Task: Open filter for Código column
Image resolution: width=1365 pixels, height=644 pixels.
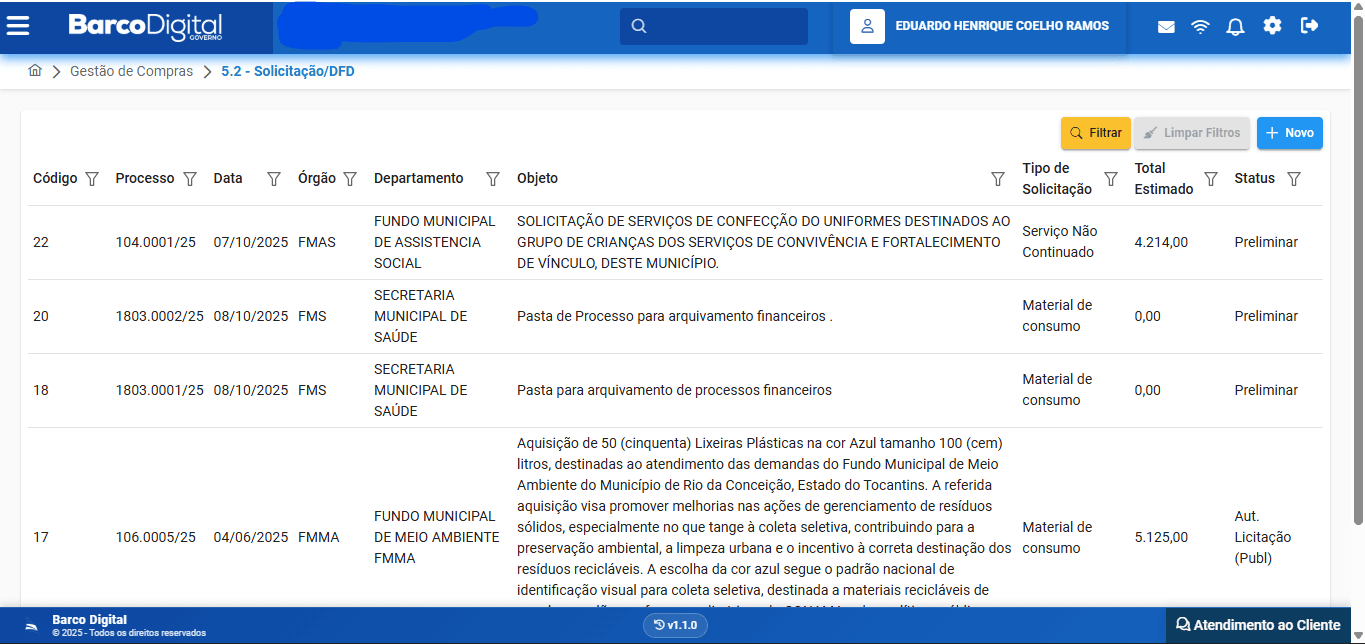Action: tap(92, 179)
